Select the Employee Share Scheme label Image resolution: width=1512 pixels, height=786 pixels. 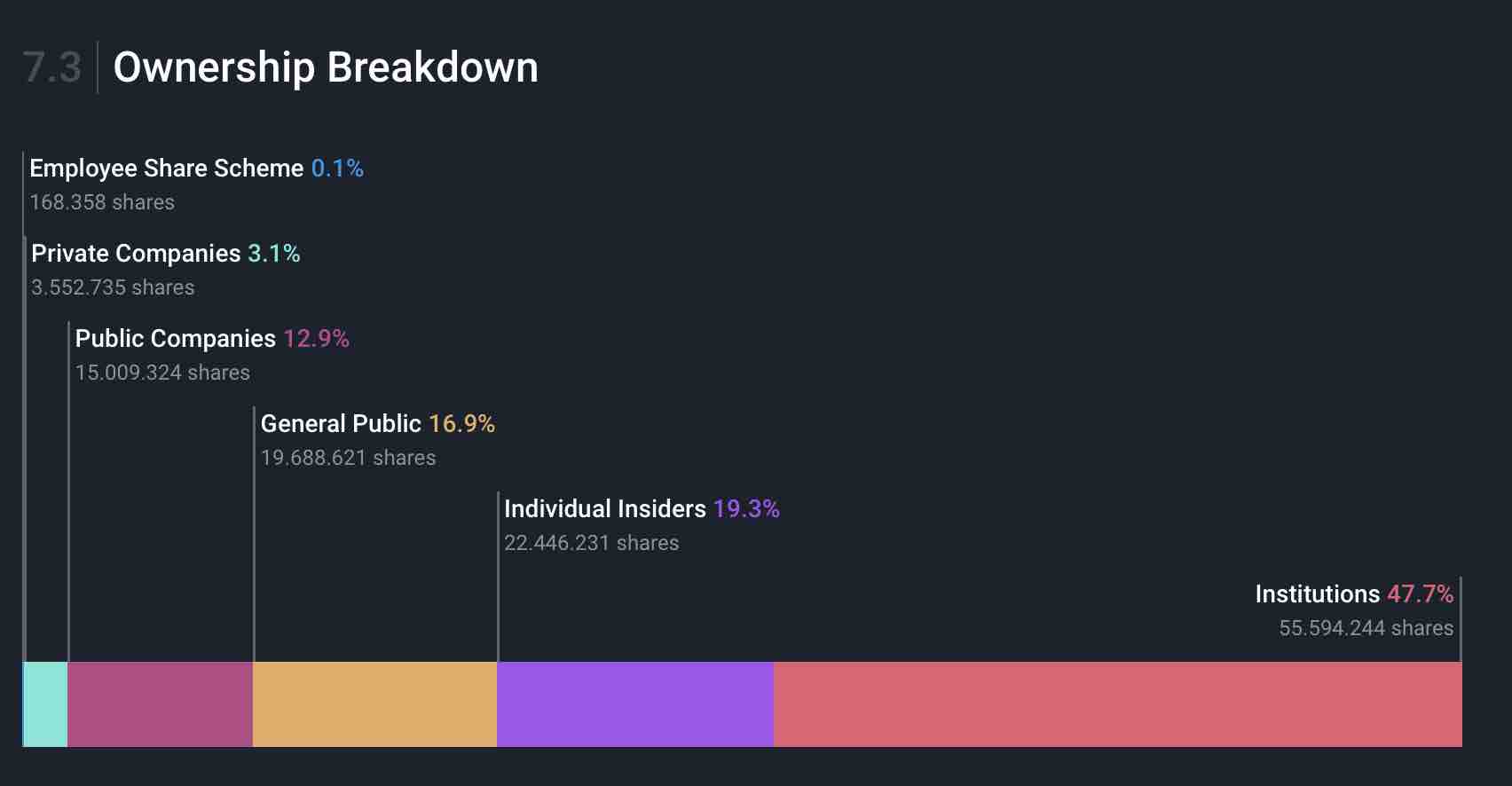[x=167, y=169]
